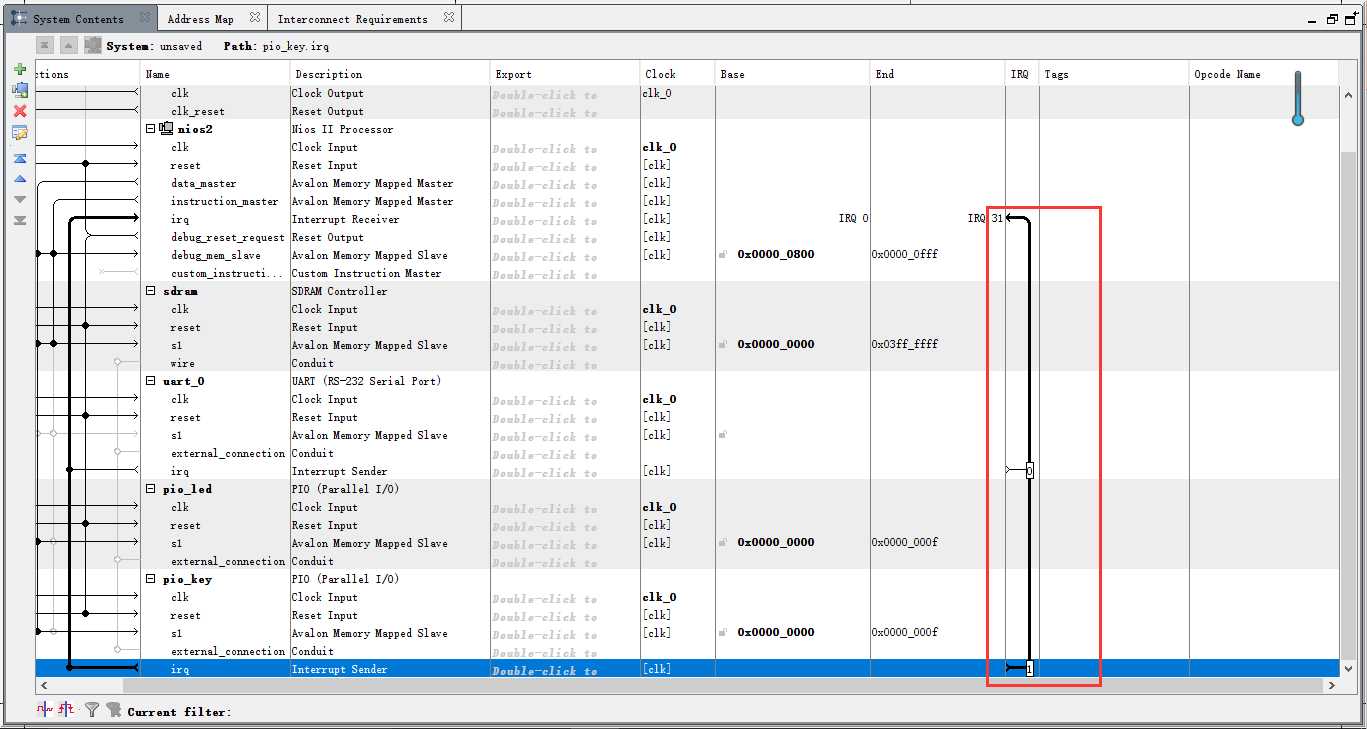Click the debug_reset_request row name

tap(228, 237)
